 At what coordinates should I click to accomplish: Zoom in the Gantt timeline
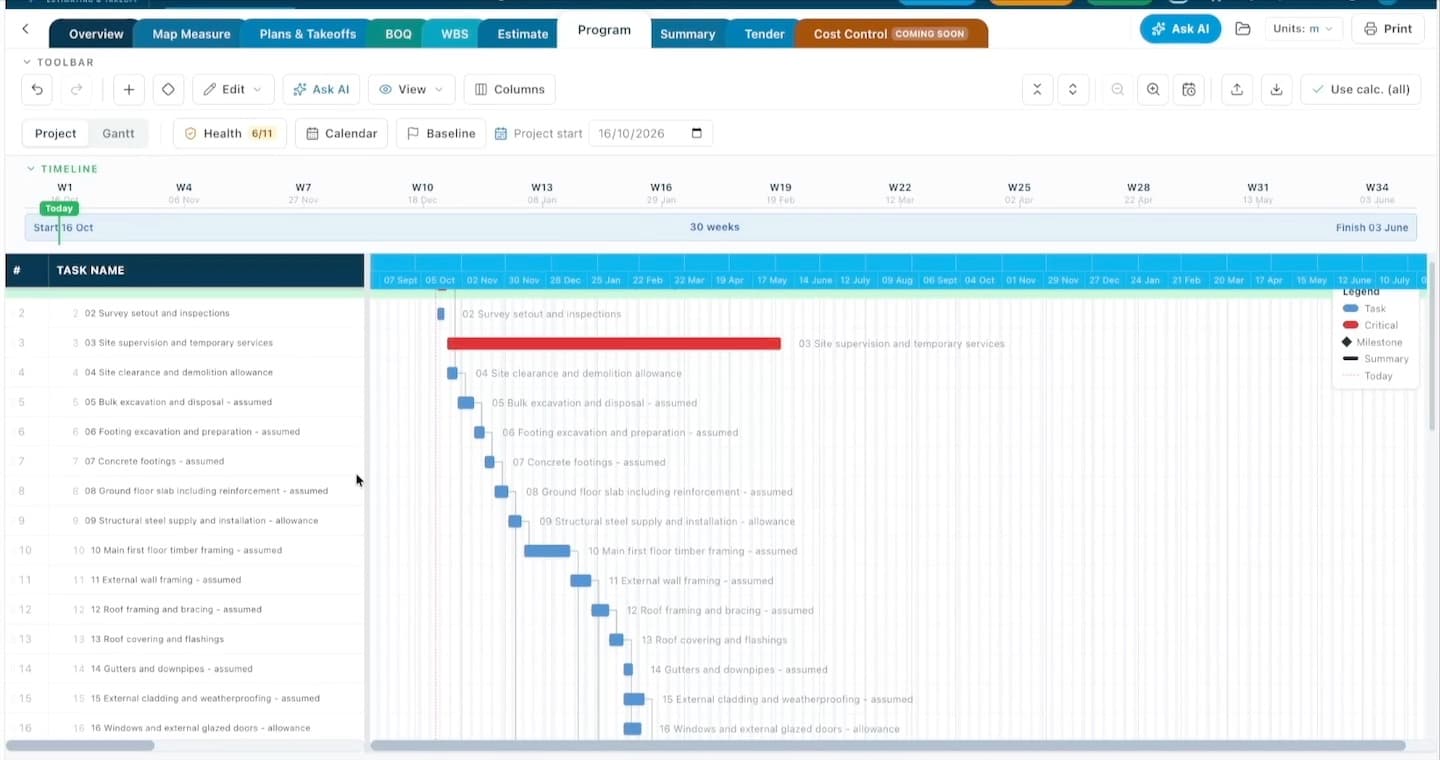point(1153,89)
